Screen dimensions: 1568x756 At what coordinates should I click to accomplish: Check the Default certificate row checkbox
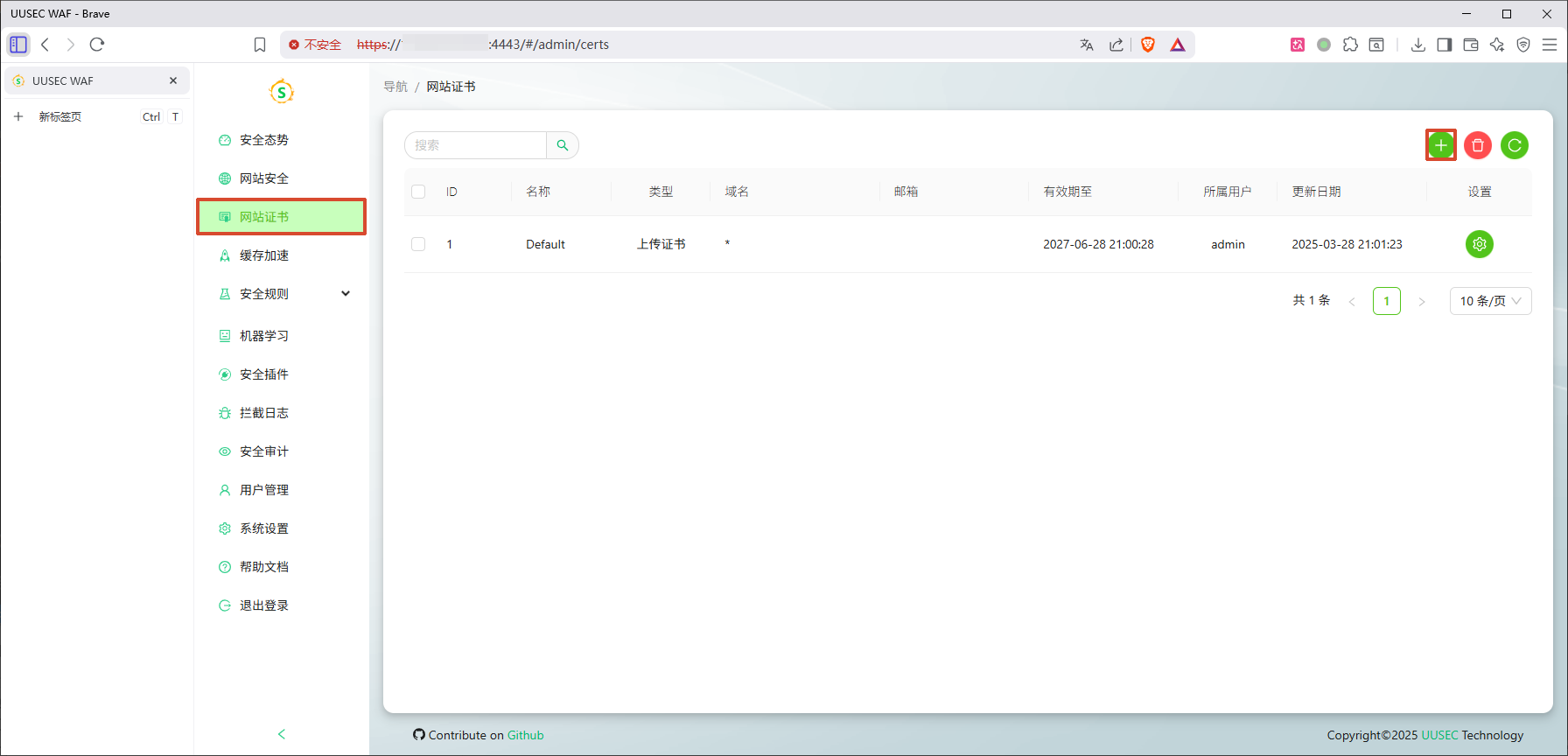(x=418, y=244)
